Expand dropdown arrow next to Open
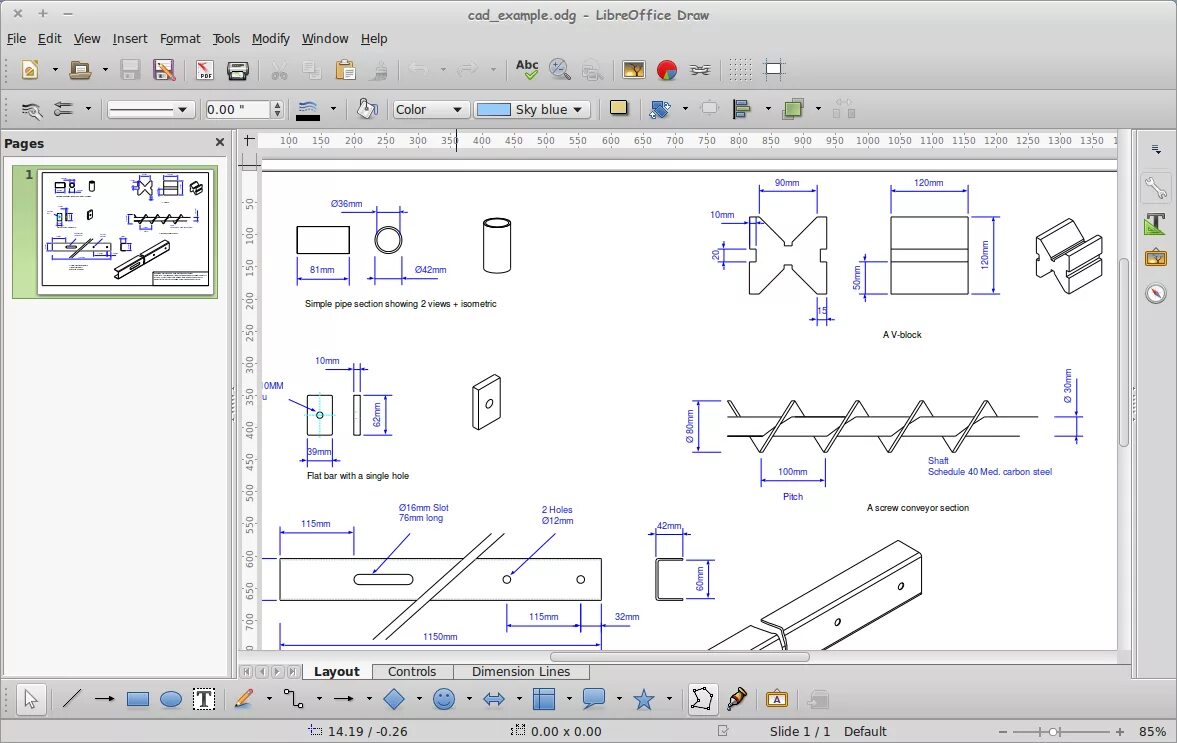The height and width of the screenshot is (743, 1177). pyautogui.click(x=105, y=70)
